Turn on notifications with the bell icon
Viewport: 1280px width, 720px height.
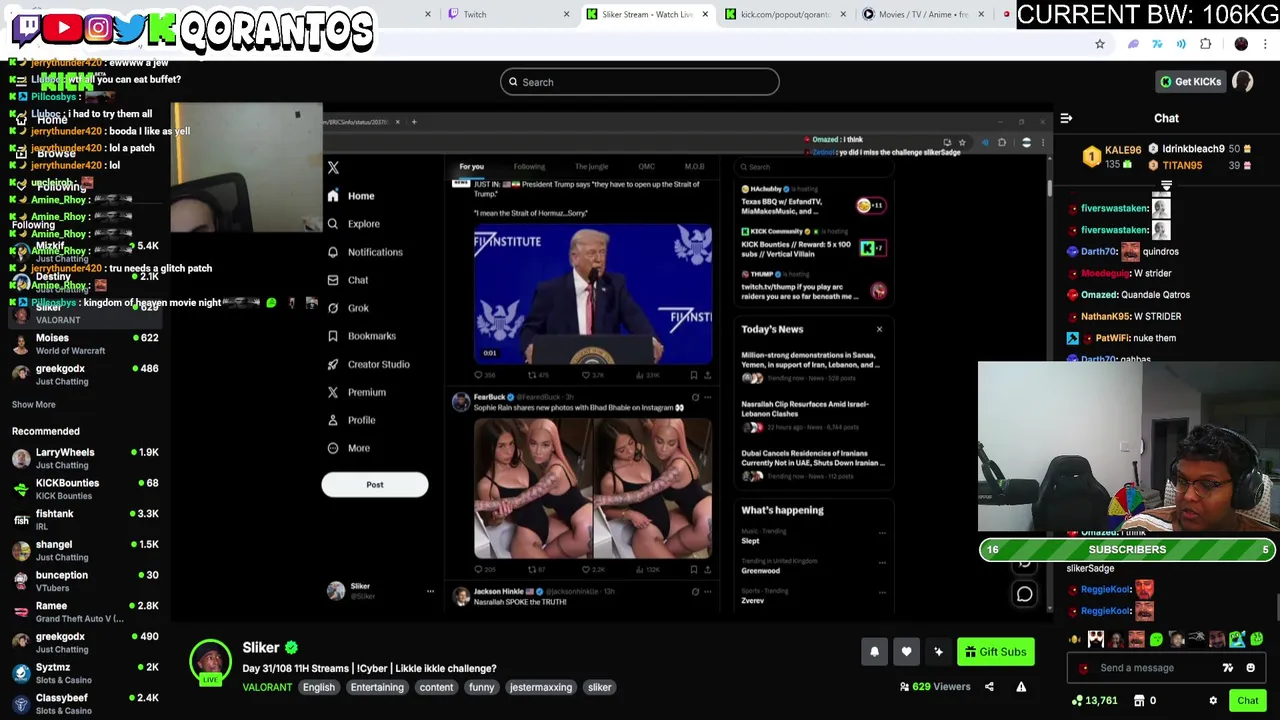[x=874, y=652]
